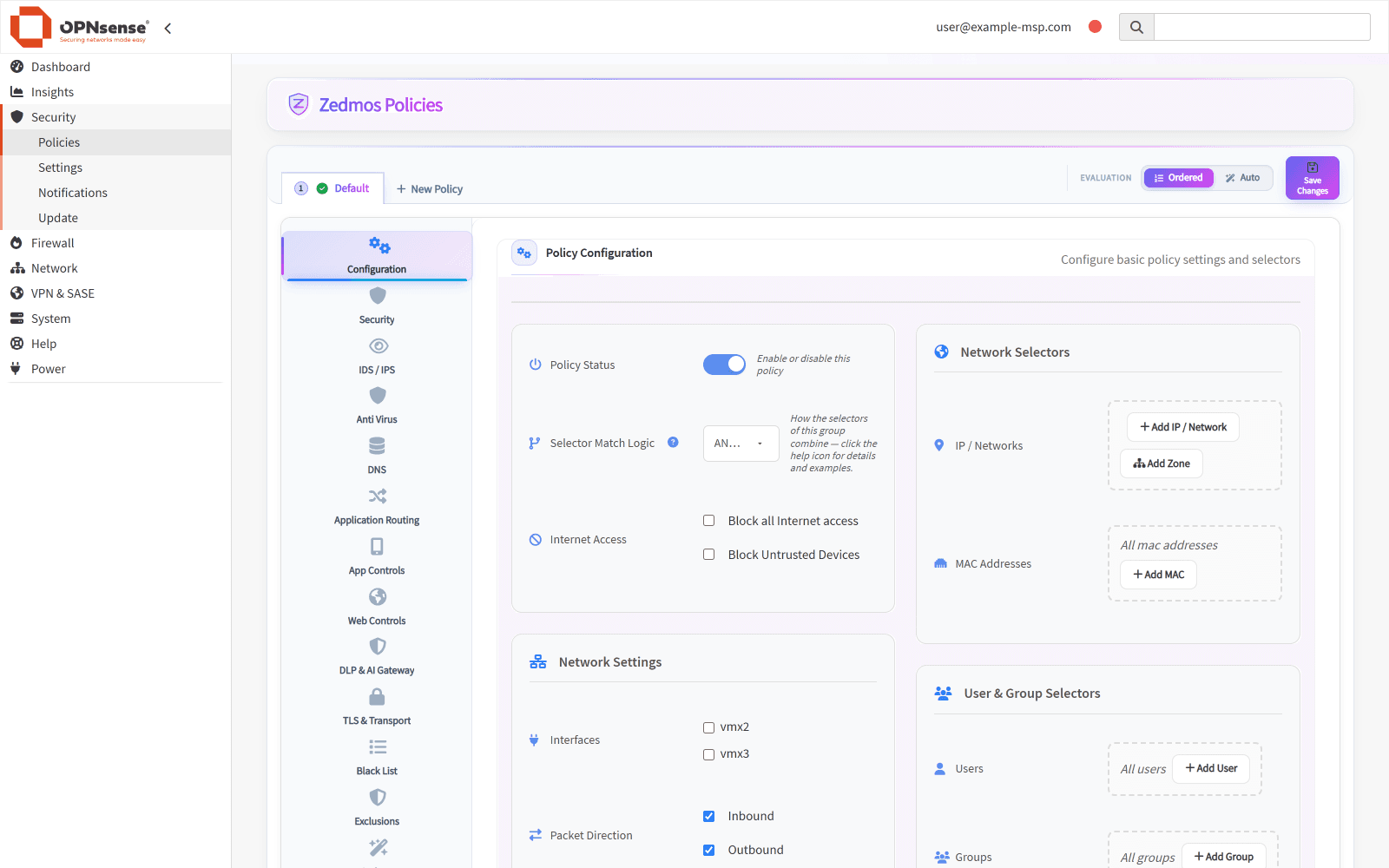Screen dimensions: 1389x868
Task: Open the DLP & AI Gateway section
Action: 377,656
